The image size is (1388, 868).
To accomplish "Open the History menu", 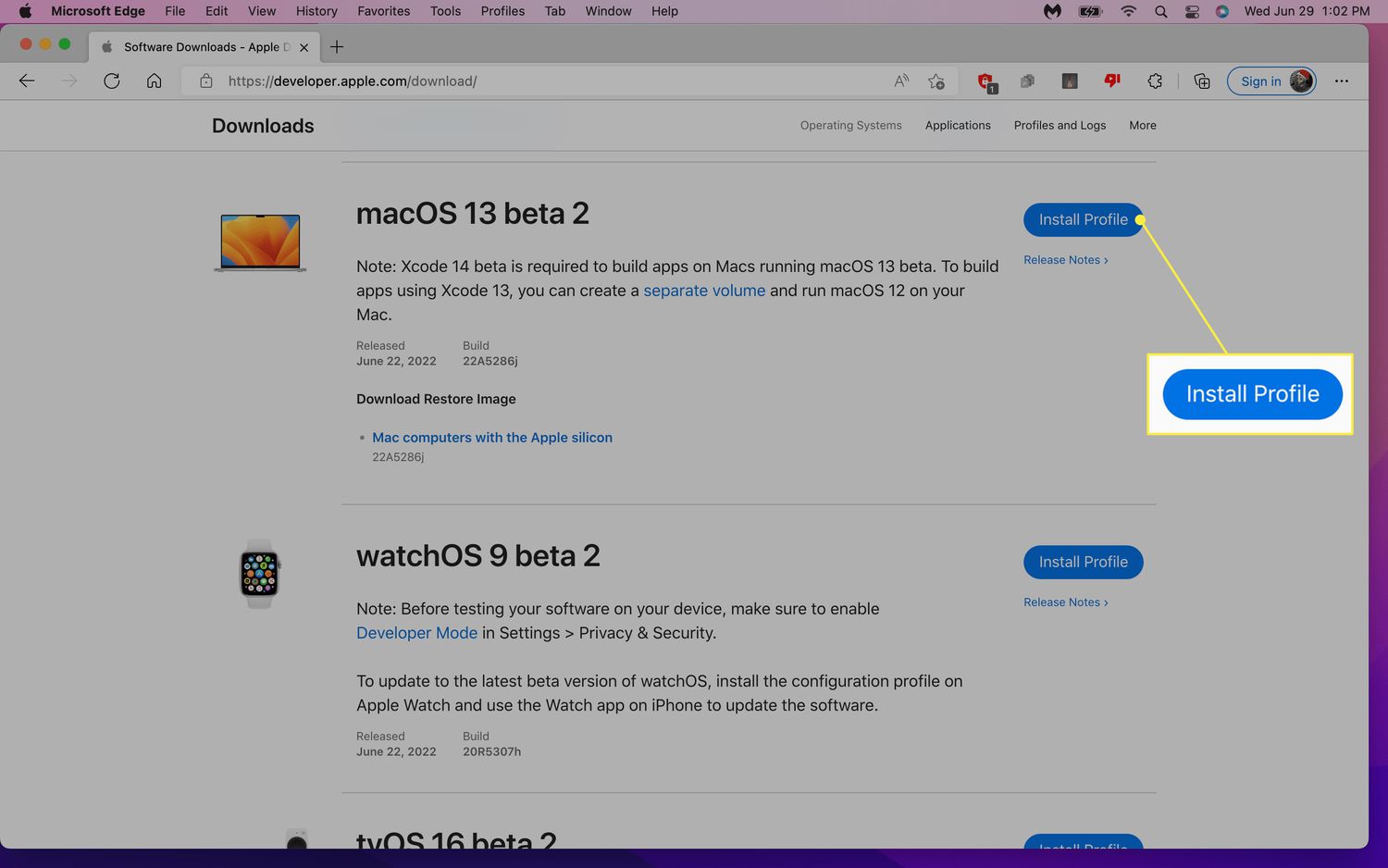I will 316,11.
